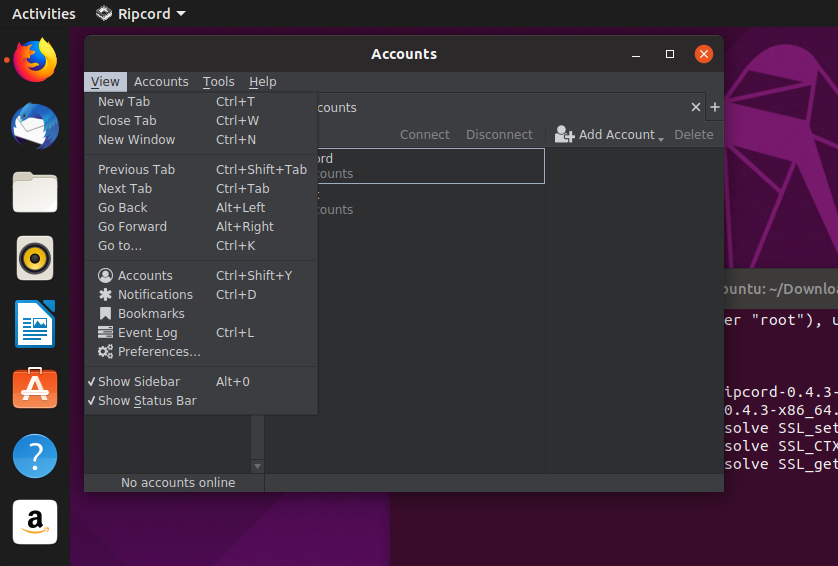Open Rhythmbox speaker icon in dock

tap(35, 258)
